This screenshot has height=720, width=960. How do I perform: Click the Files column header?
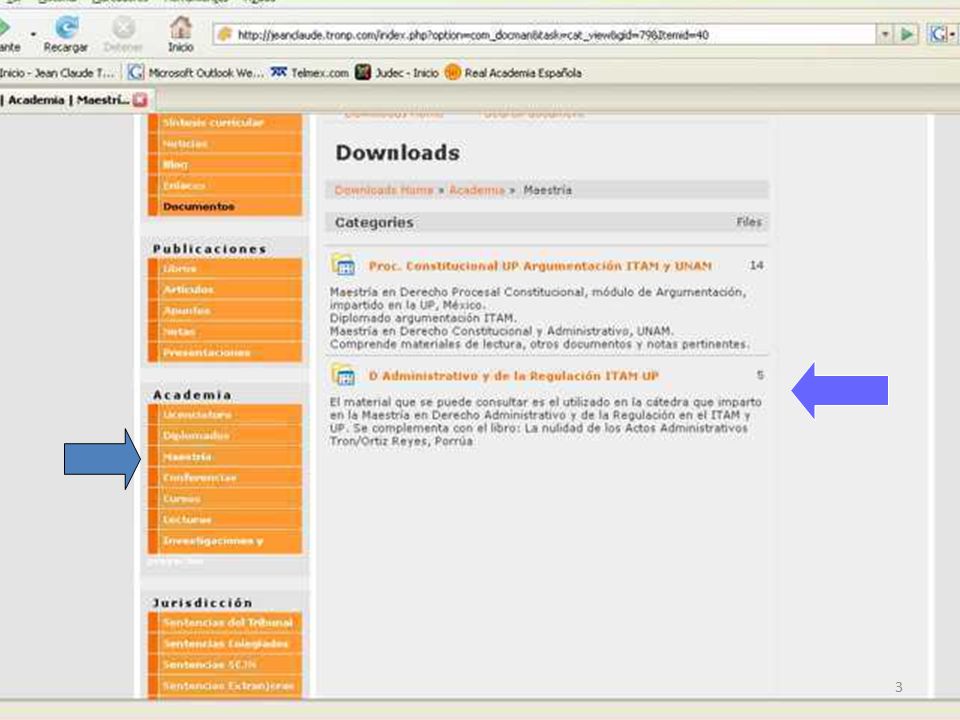[x=749, y=222]
